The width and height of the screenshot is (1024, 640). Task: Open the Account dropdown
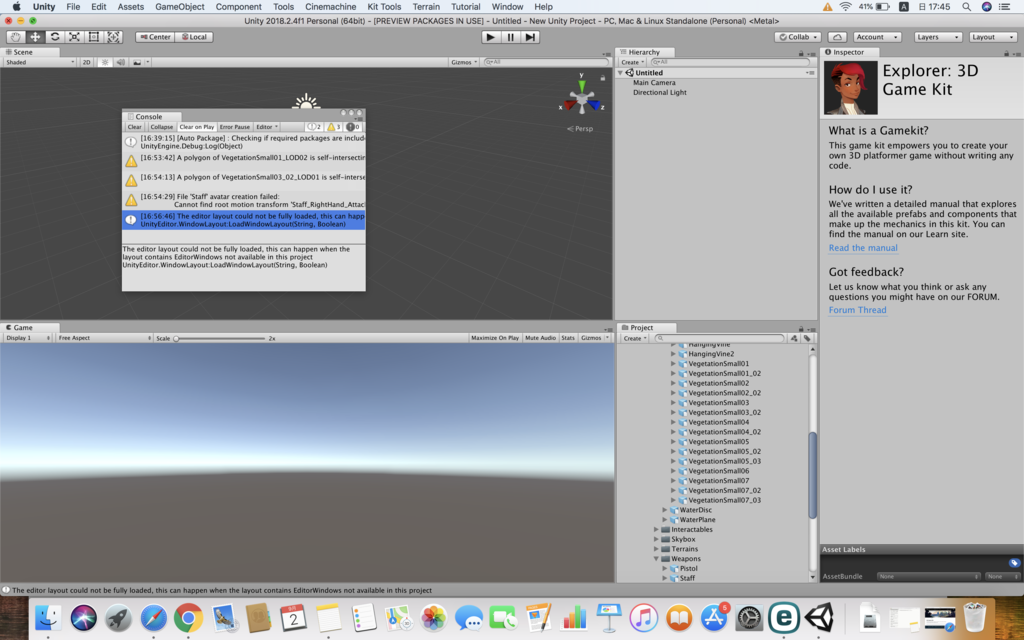(876, 37)
